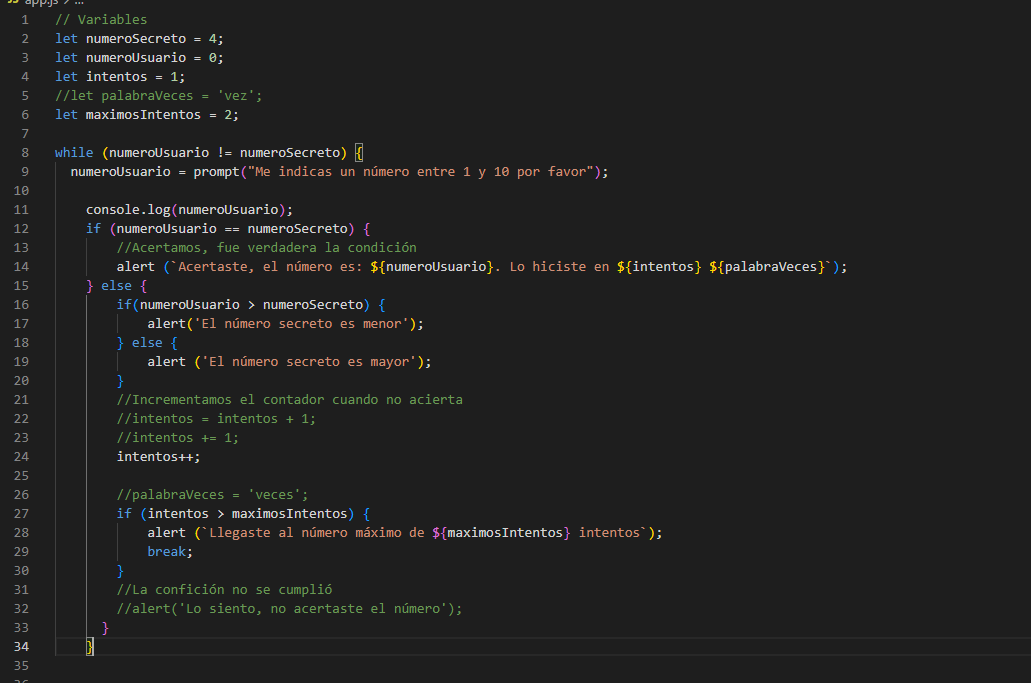Click the pink closing brace on line 33
The width and height of the screenshot is (1031, 683).
[105, 628]
